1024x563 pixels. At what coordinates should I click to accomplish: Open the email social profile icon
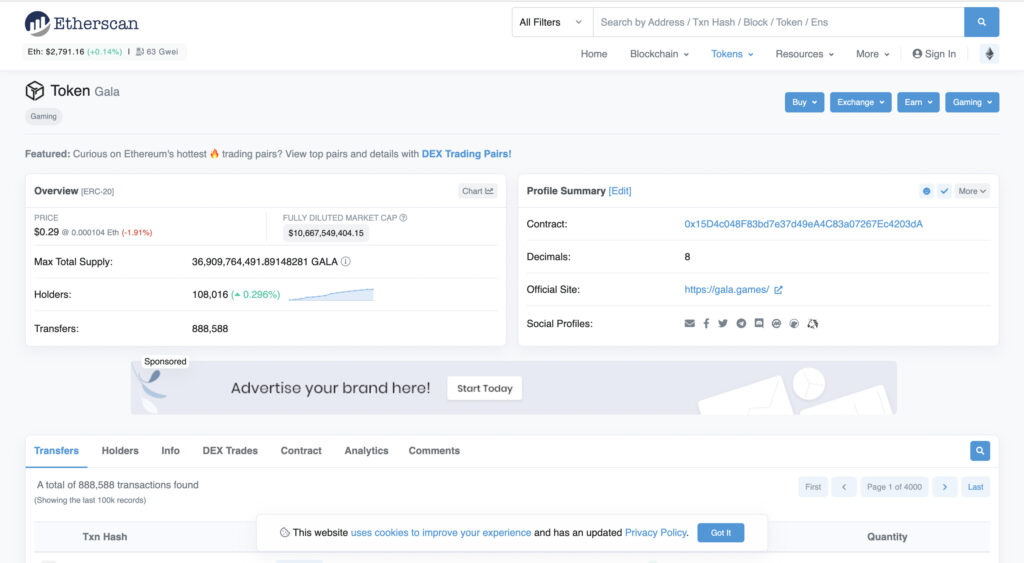click(x=689, y=323)
